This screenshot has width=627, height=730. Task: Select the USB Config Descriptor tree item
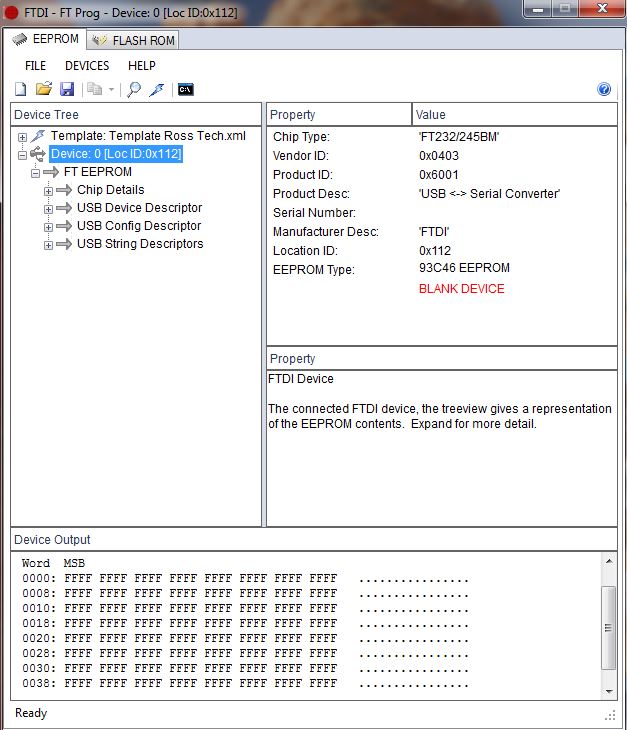[x=139, y=226]
